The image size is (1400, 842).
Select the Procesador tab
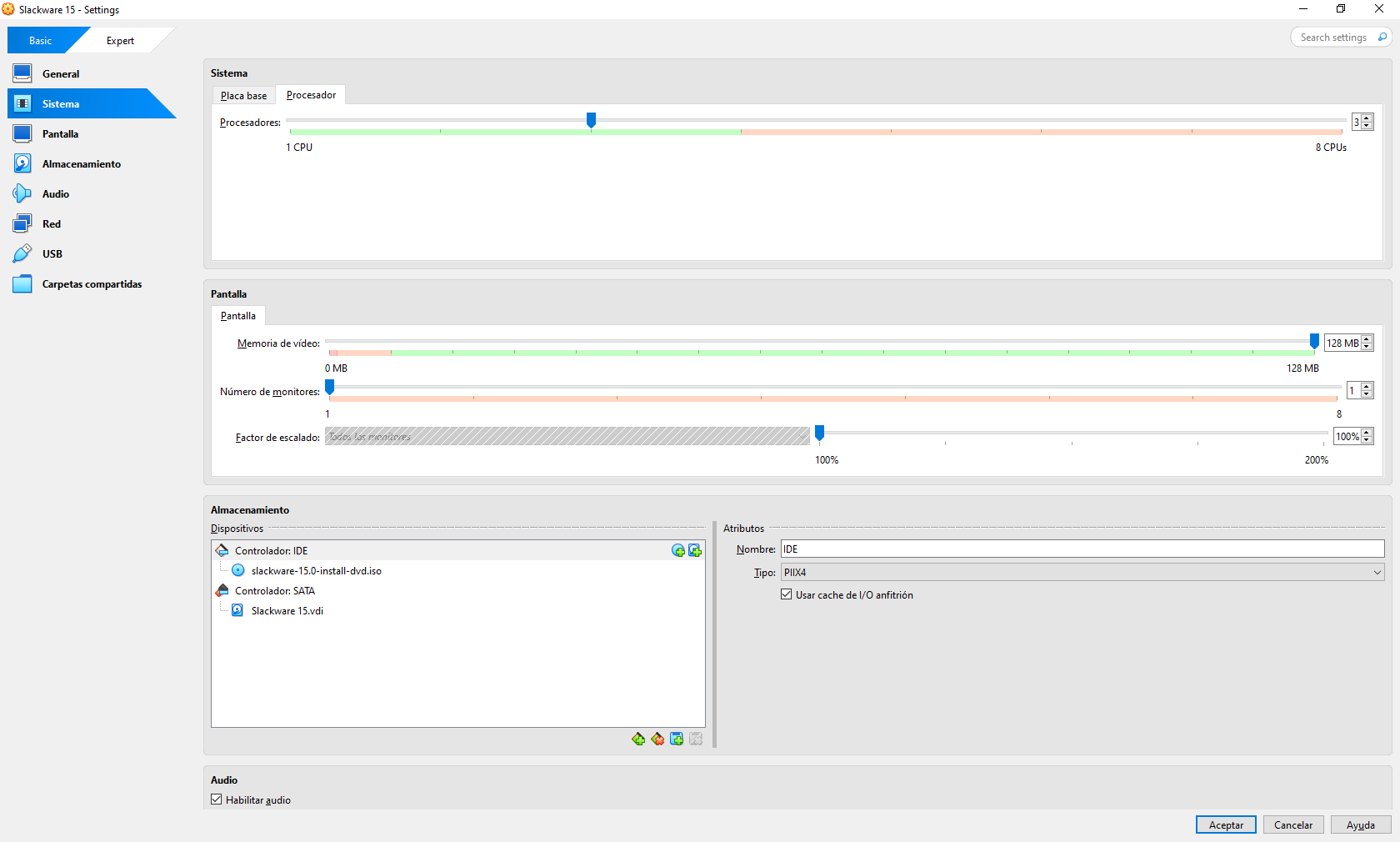coord(311,94)
